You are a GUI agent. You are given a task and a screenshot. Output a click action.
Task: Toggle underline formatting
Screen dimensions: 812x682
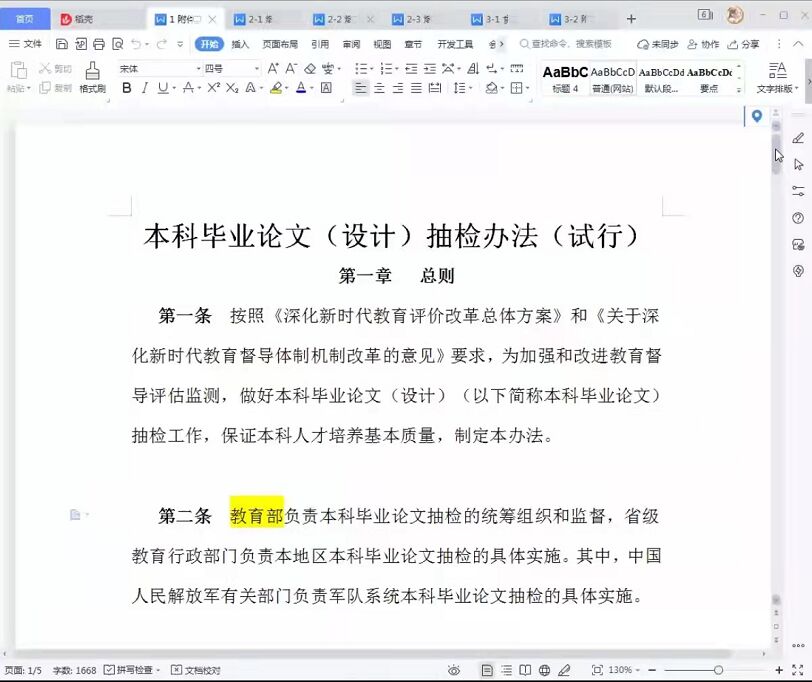click(164, 88)
